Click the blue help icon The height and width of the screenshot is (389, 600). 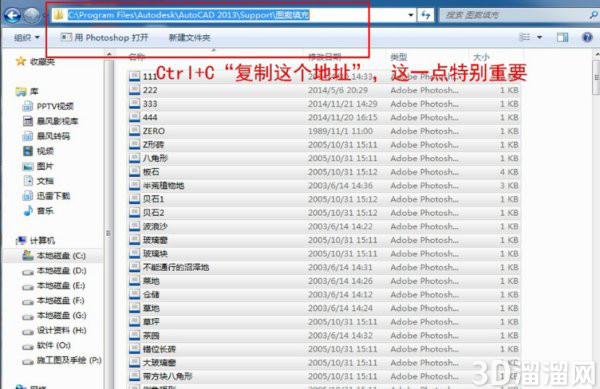click(x=587, y=37)
